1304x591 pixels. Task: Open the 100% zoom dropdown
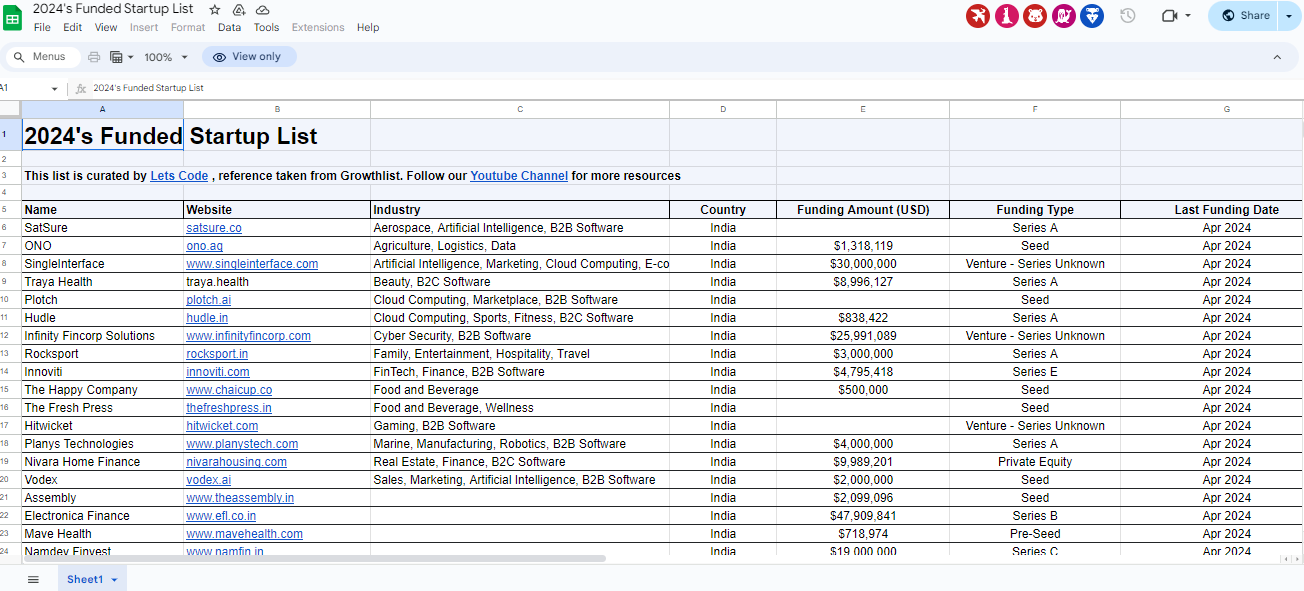point(166,57)
